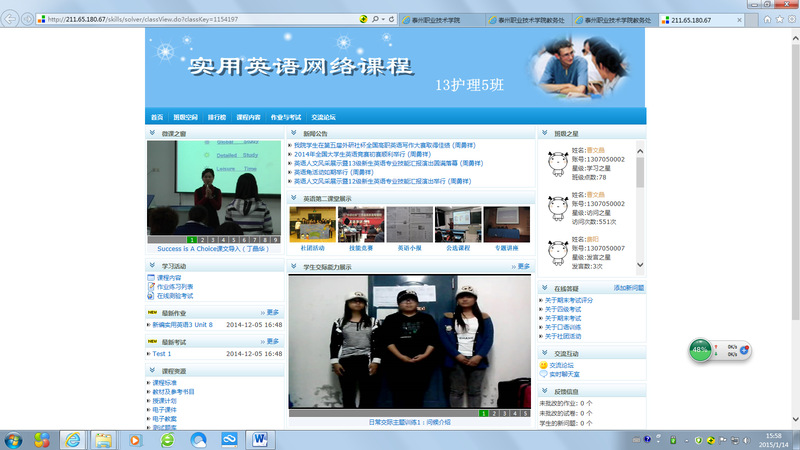Open the 作业与考试 navigation menu item

tap(285, 117)
